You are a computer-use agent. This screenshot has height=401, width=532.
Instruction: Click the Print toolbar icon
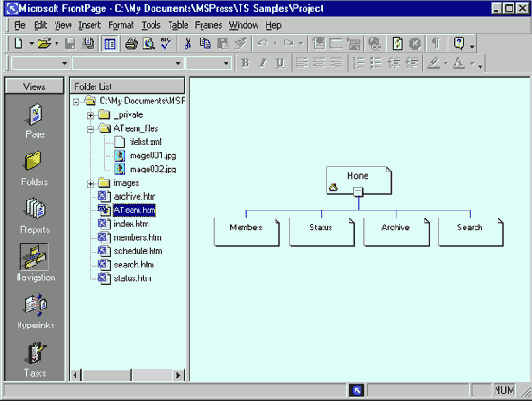[131, 44]
